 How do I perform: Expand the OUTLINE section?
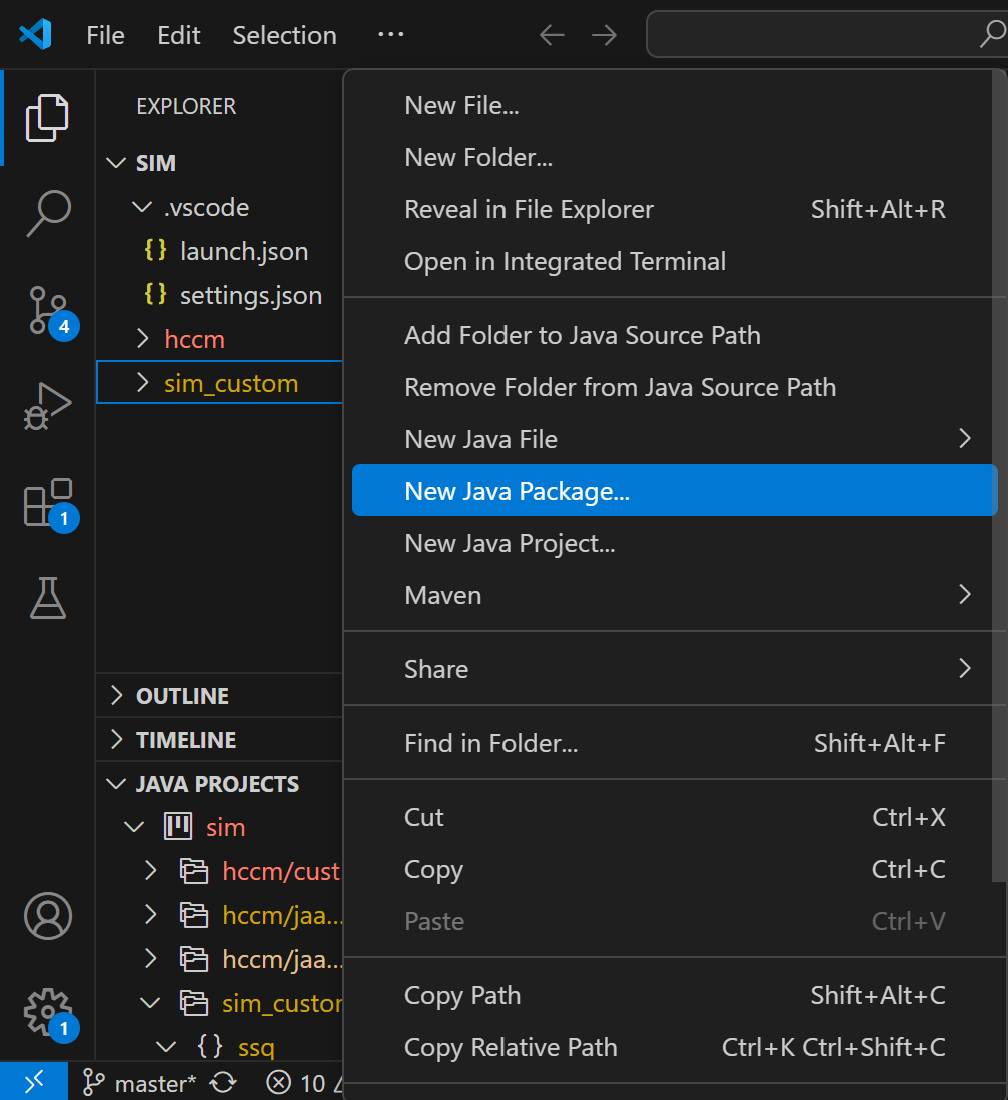click(182, 696)
